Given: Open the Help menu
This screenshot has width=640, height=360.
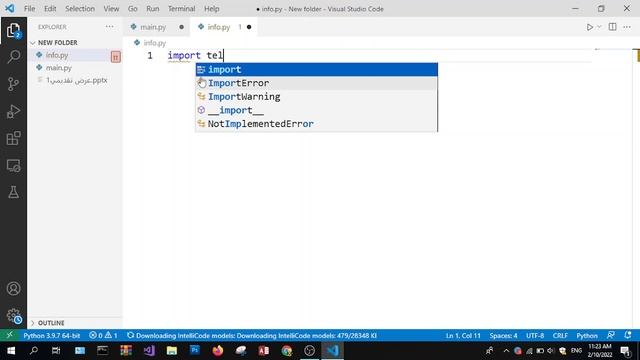Looking at the screenshot, I should pos(211,9).
